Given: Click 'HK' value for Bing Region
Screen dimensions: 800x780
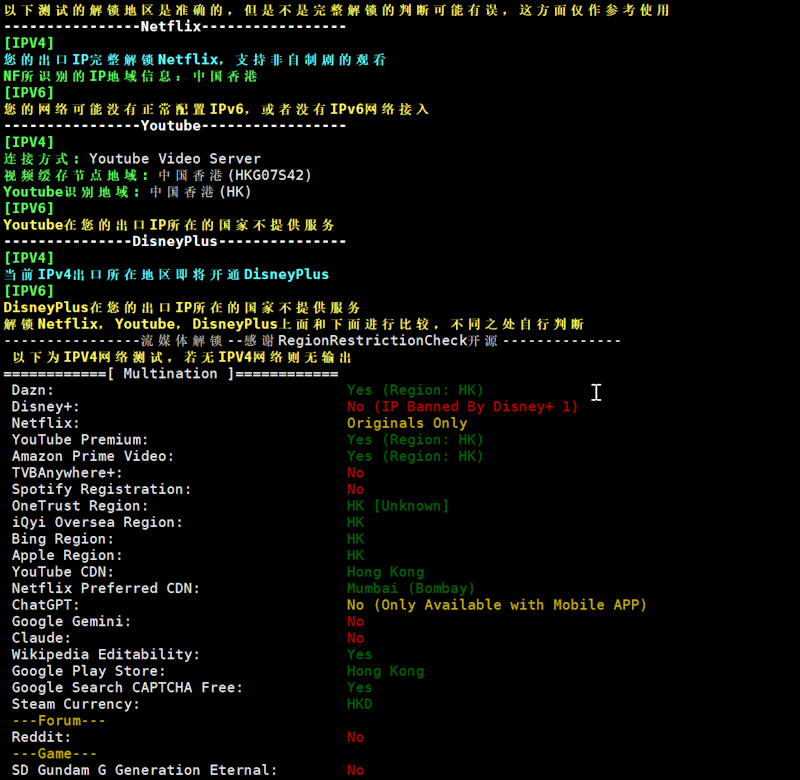Looking at the screenshot, I should pyautogui.click(x=355, y=539).
